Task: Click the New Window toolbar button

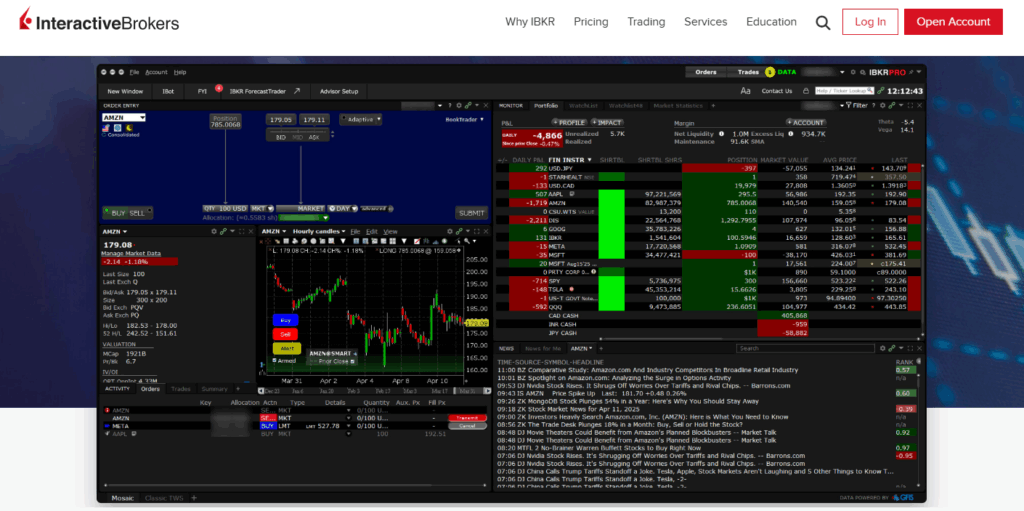Action: coord(125,91)
